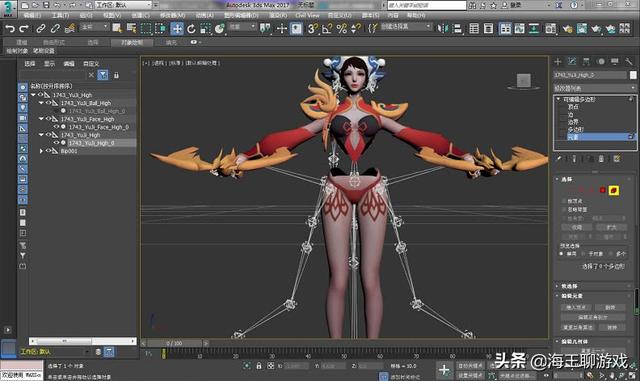Toggle the Angle Snap button

(x=327, y=29)
